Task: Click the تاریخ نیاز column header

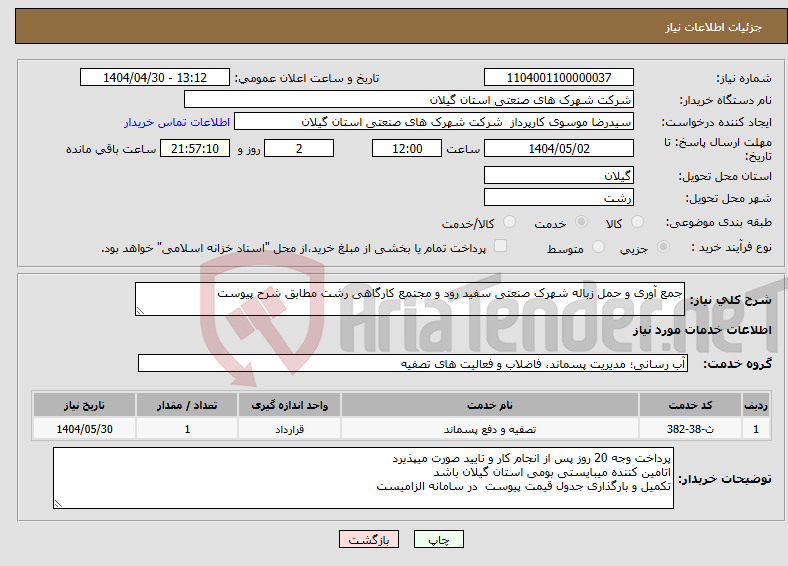Action: coord(84,405)
